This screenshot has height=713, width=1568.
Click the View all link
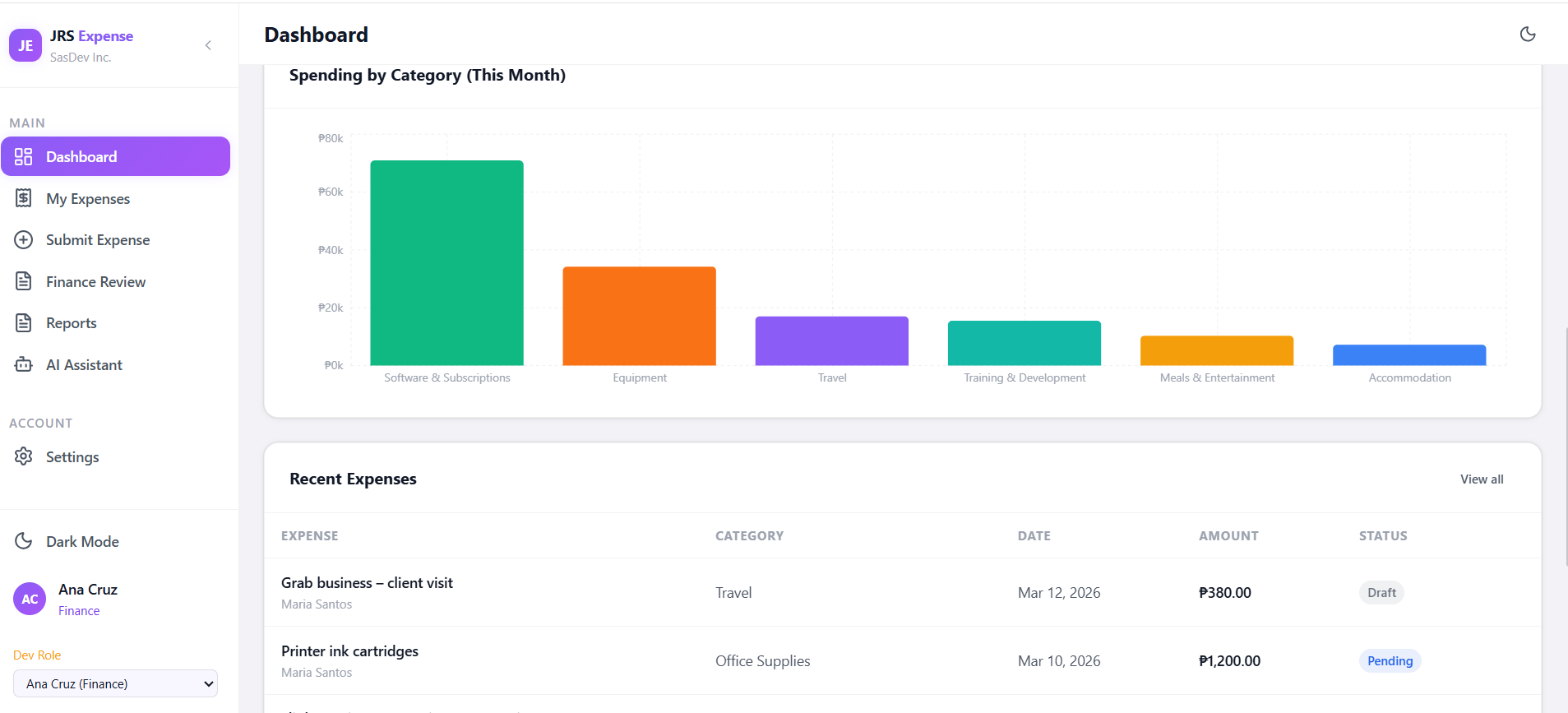coord(1482,479)
